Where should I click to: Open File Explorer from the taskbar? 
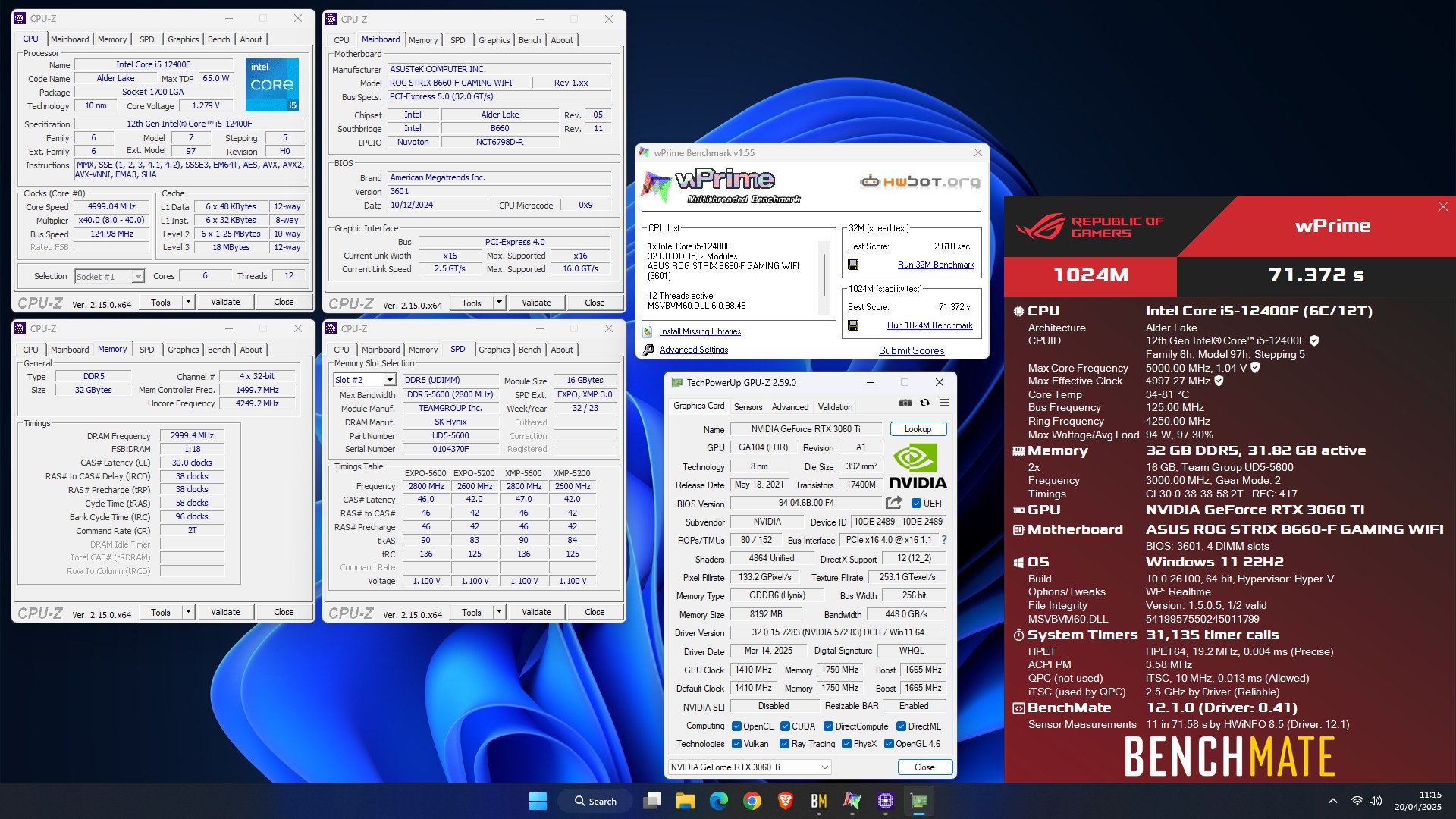(x=686, y=801)
